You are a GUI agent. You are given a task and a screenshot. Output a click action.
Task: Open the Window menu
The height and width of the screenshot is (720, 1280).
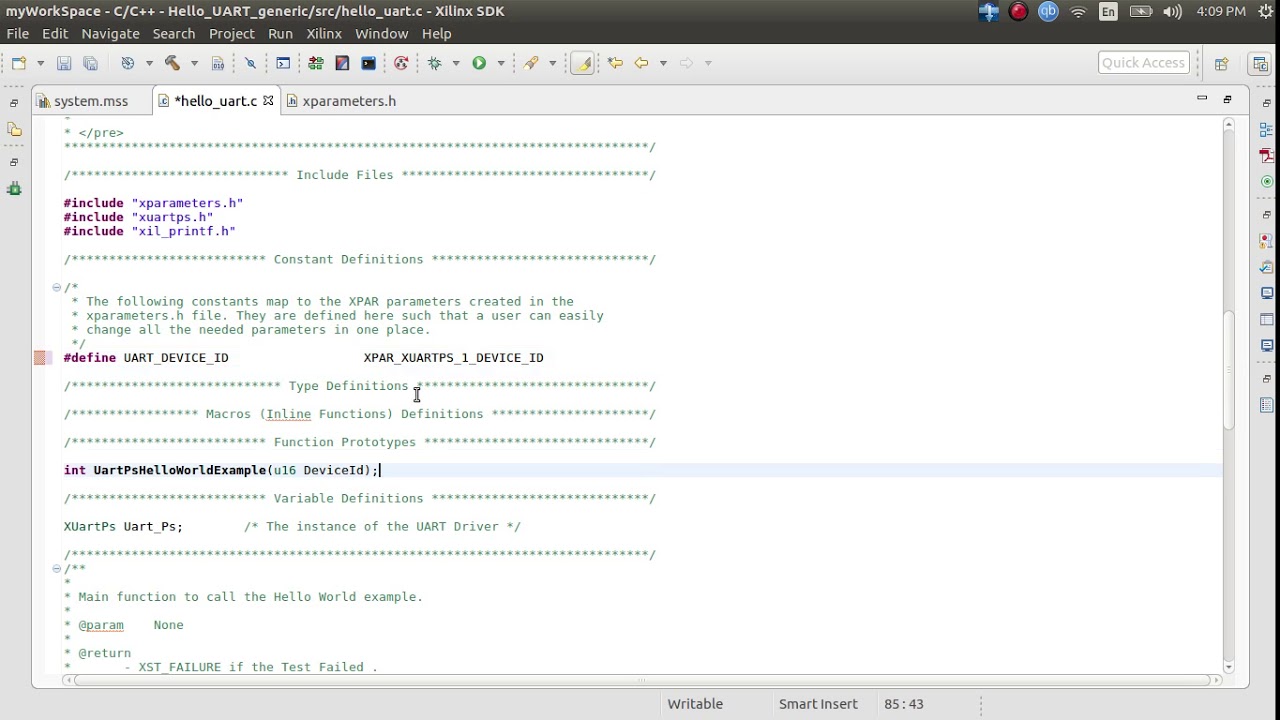[x=381, y=33]
